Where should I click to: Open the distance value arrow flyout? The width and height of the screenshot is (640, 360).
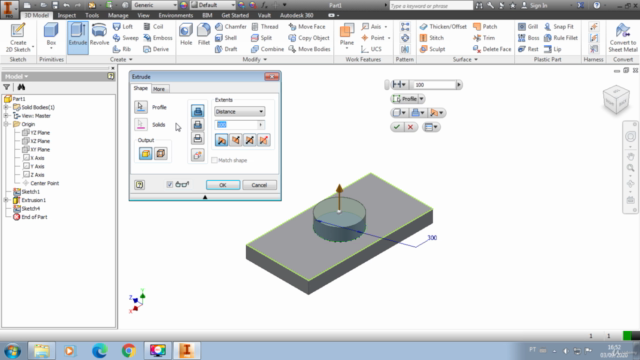pos(260,125)
